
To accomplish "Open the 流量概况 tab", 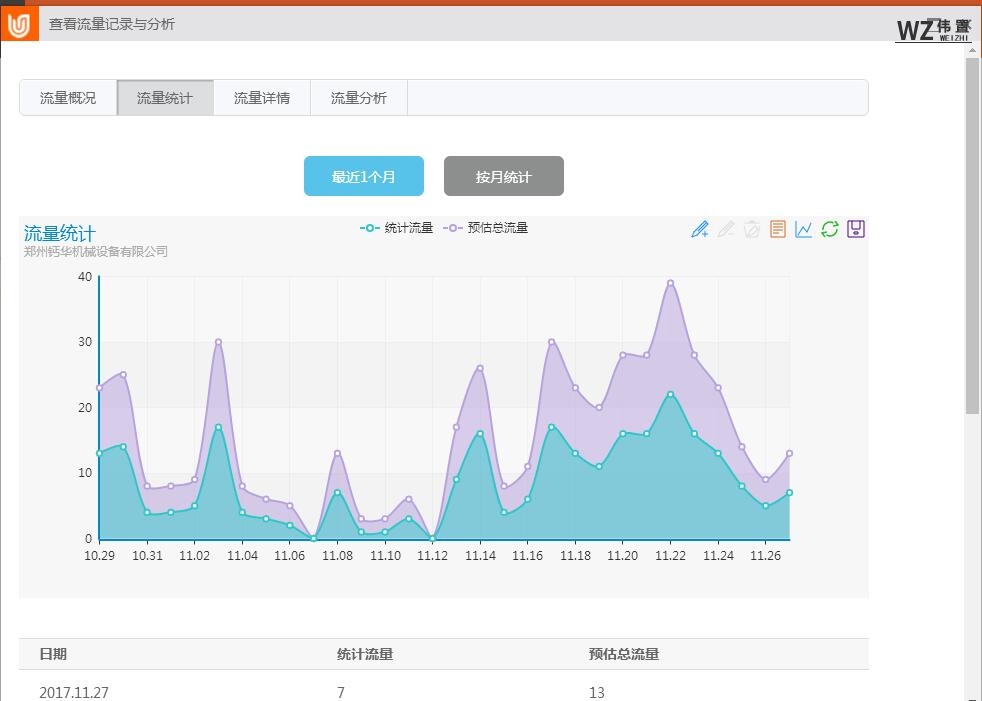I will (x=68, y=98).
